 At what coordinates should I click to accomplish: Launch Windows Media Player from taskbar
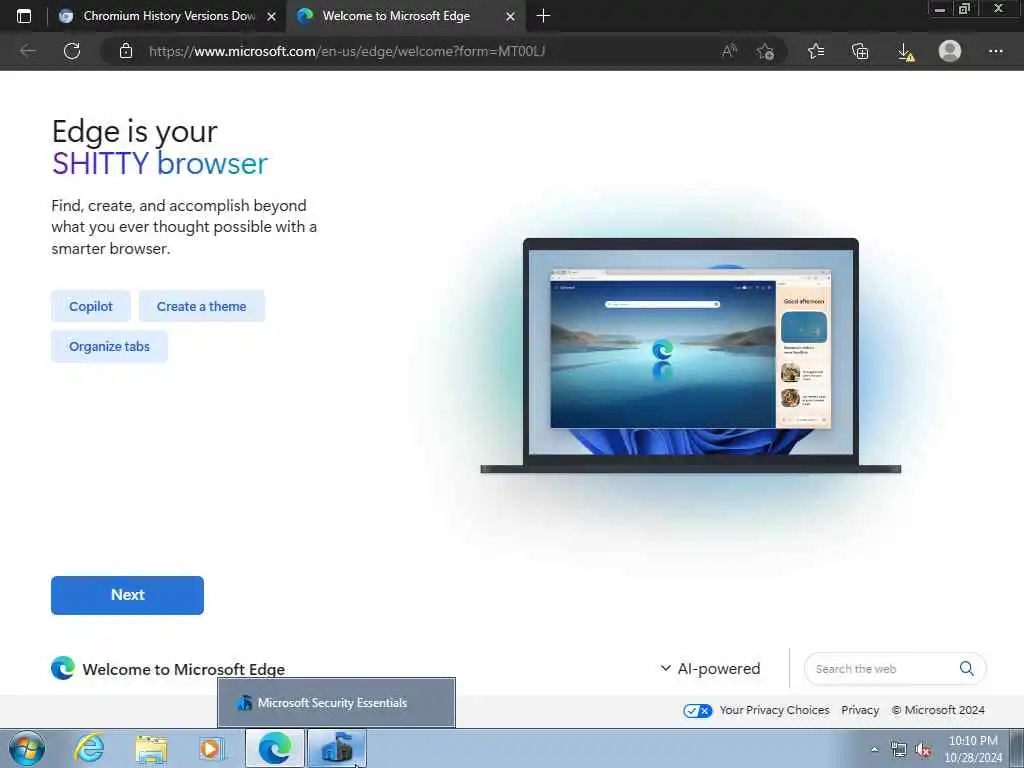click(211, 749)
